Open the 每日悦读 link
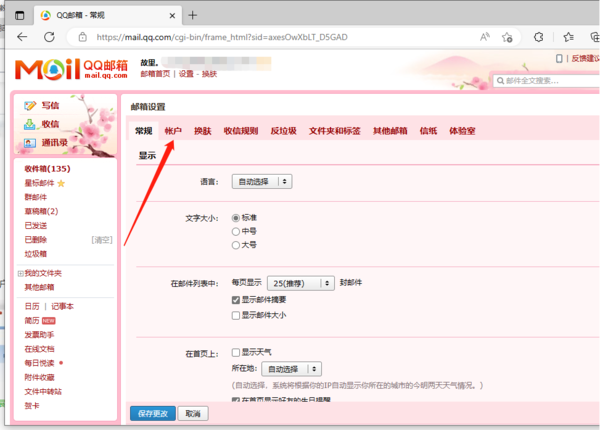Viewport: 600px width, 430px height. click(39, 363)
